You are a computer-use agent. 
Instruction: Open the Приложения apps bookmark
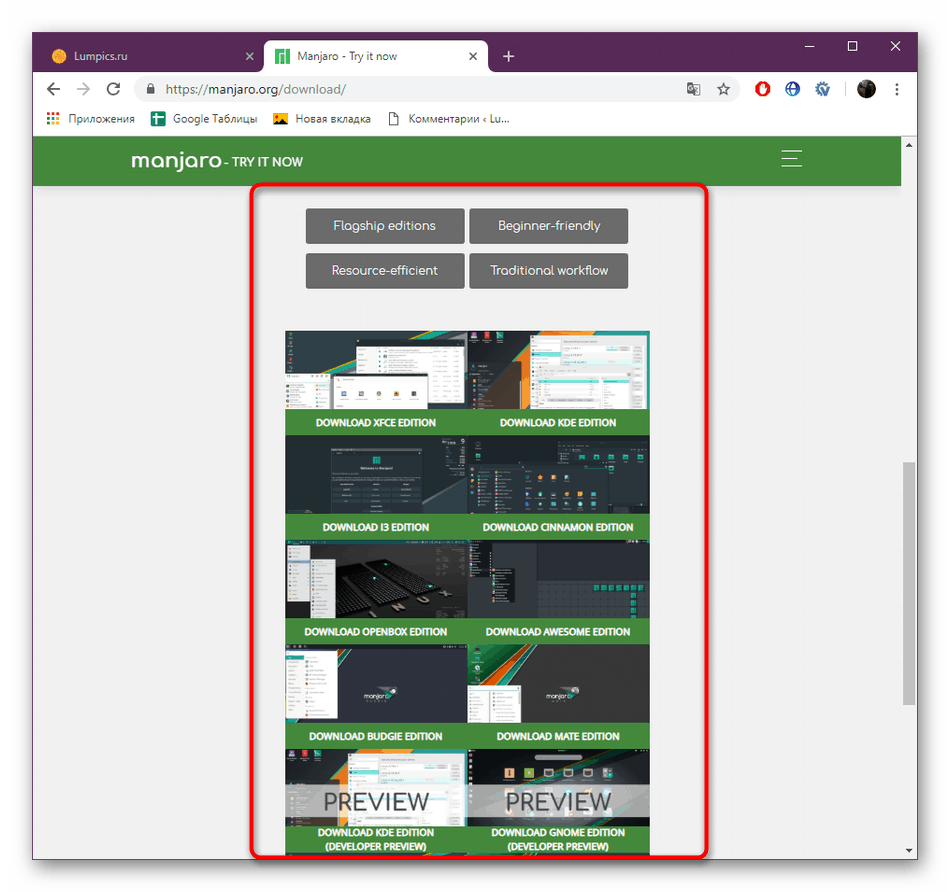point(91,119)
